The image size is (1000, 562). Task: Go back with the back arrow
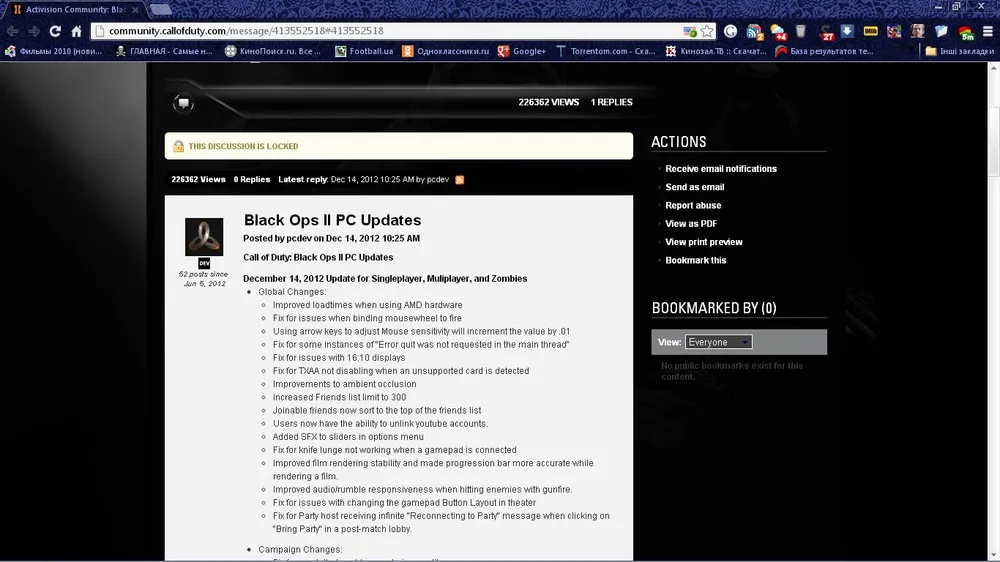pos(13,31)
